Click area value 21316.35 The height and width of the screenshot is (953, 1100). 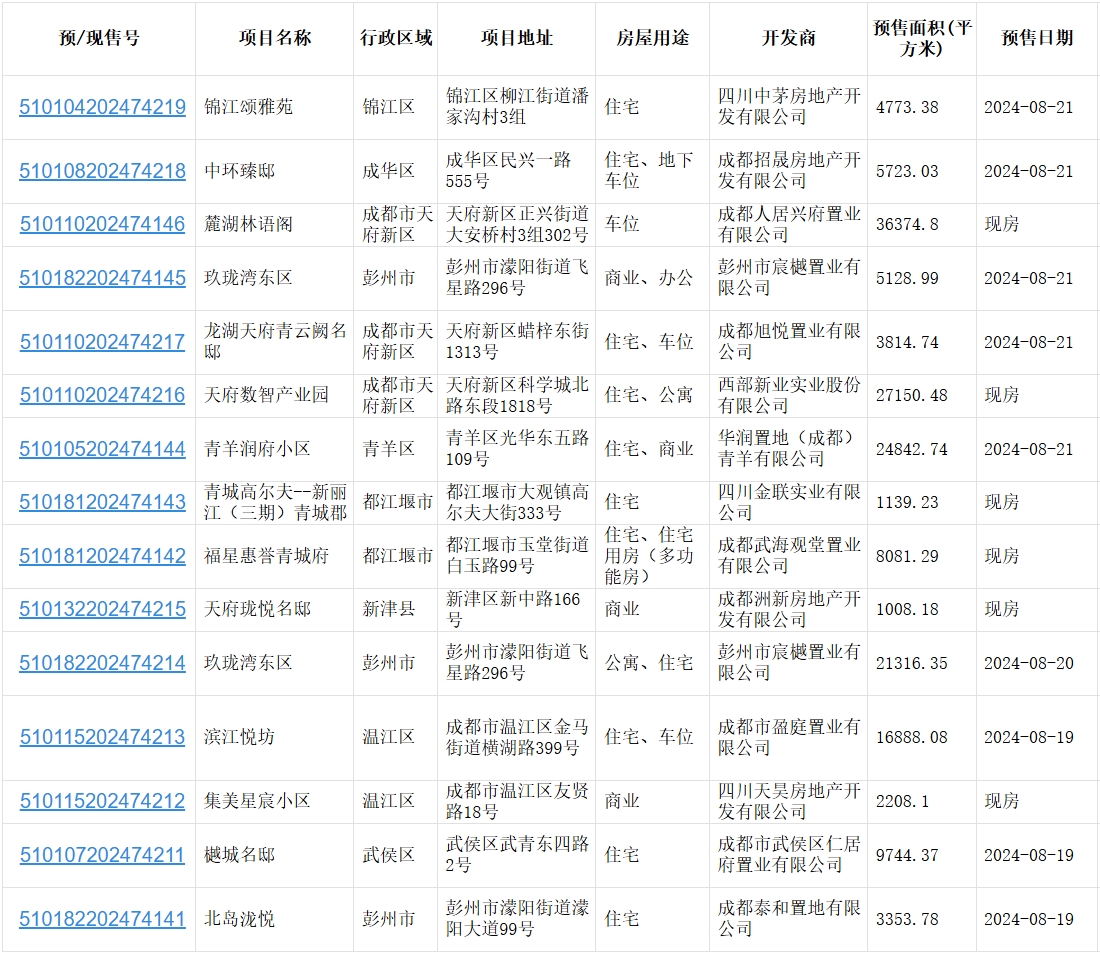912,663
